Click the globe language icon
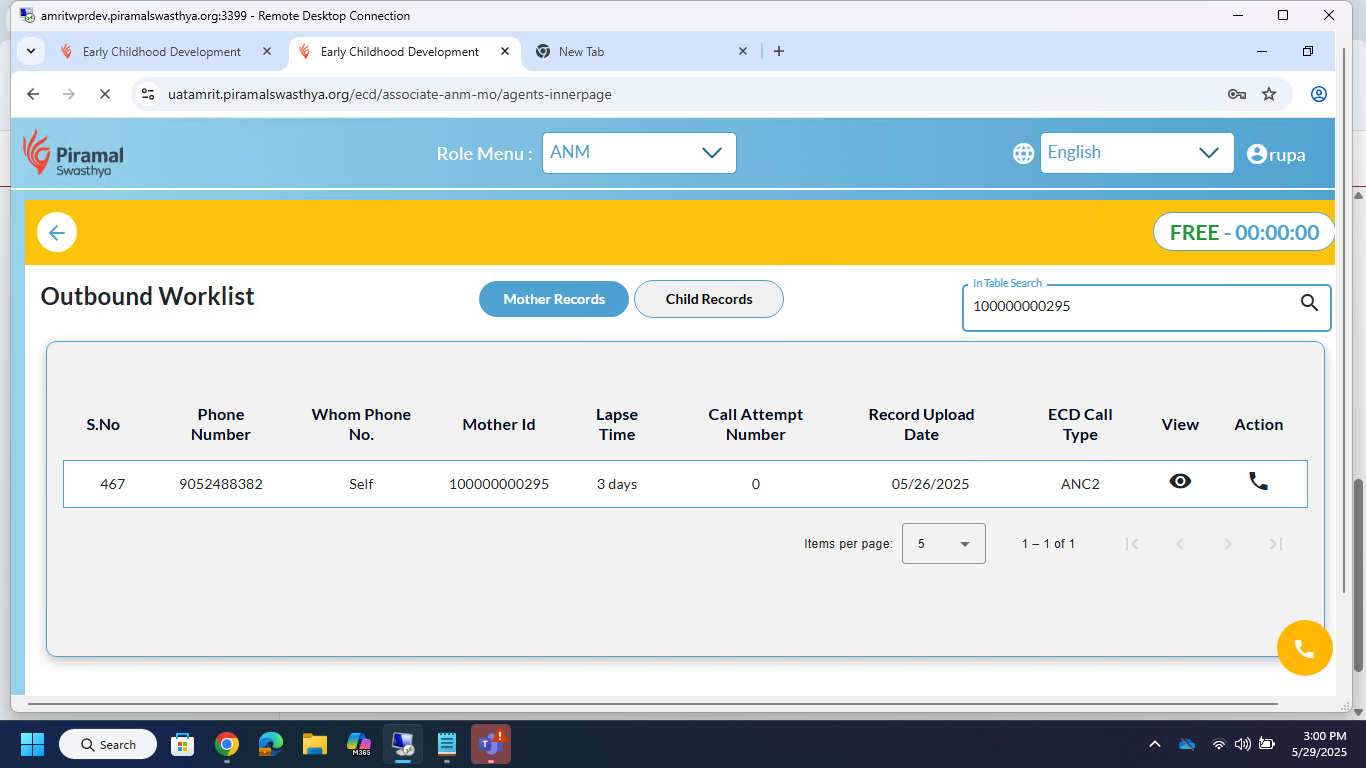 tap(1023, 153)
